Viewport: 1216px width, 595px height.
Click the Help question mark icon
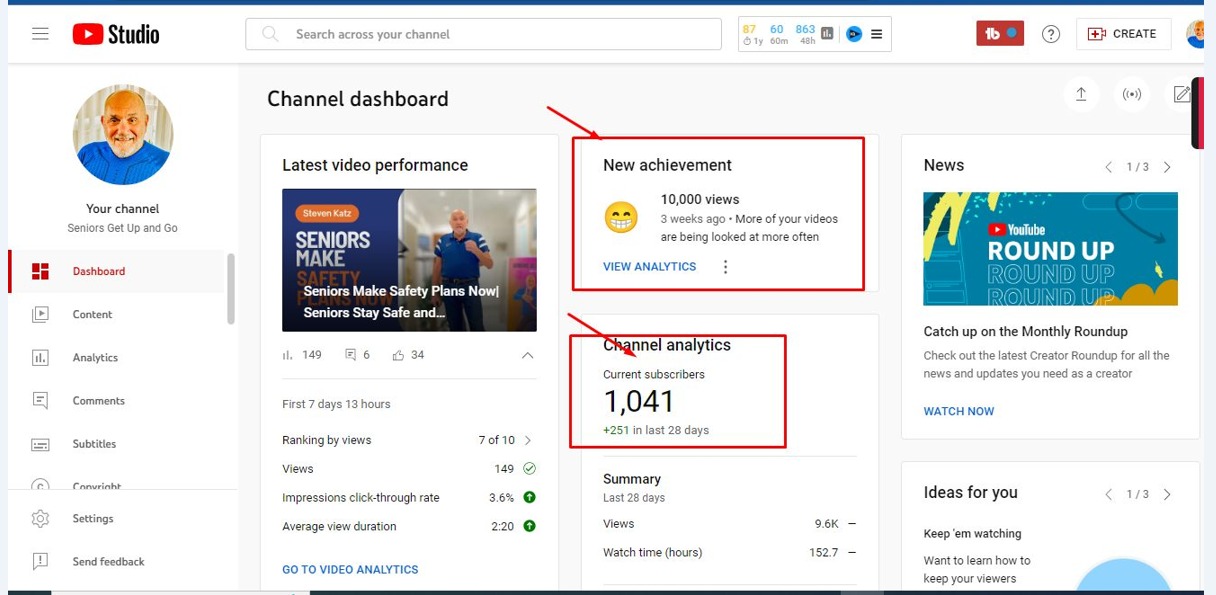coord(1050,34)
